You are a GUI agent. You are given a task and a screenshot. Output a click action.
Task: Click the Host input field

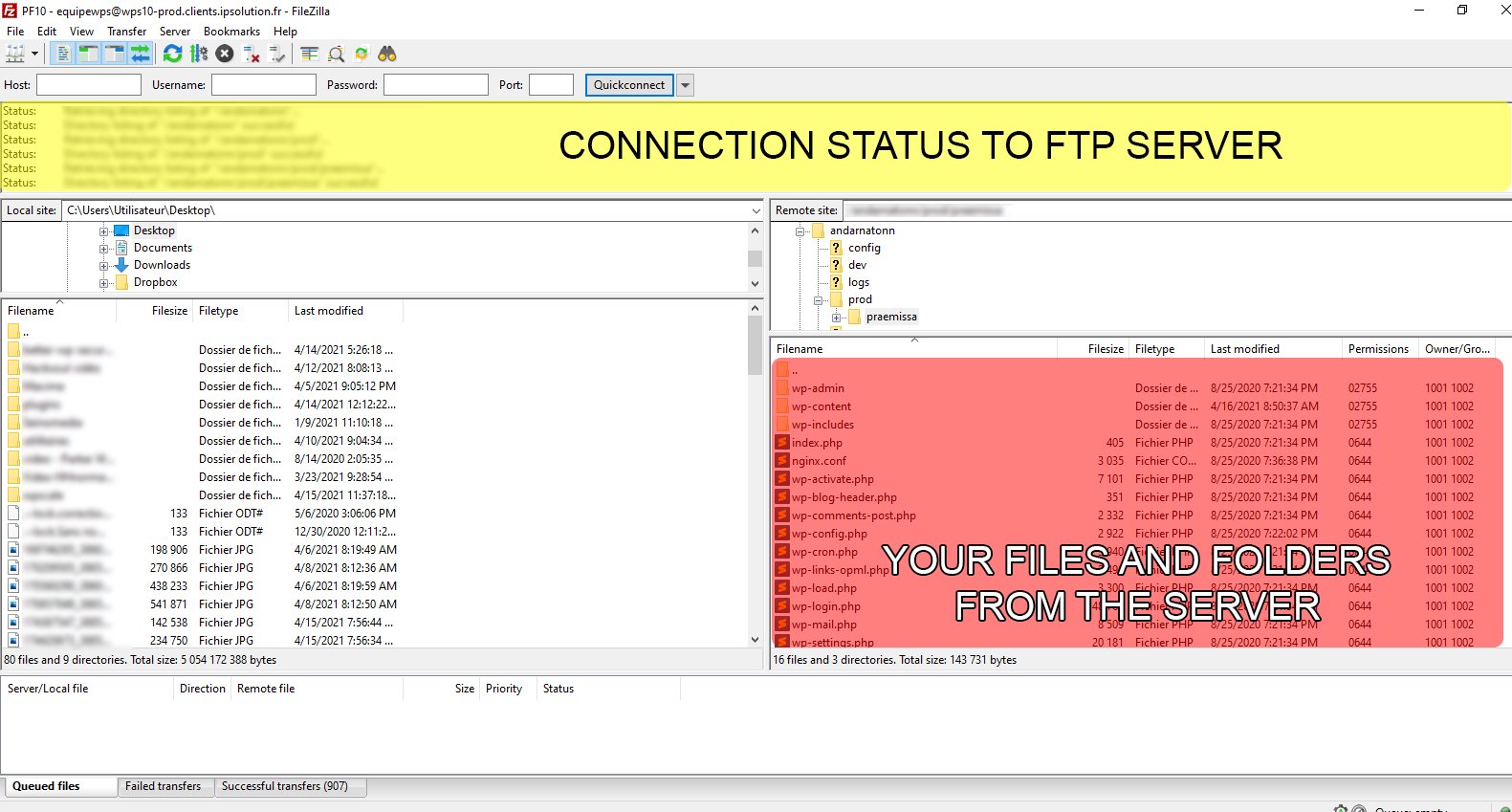[x=89, y=85]
